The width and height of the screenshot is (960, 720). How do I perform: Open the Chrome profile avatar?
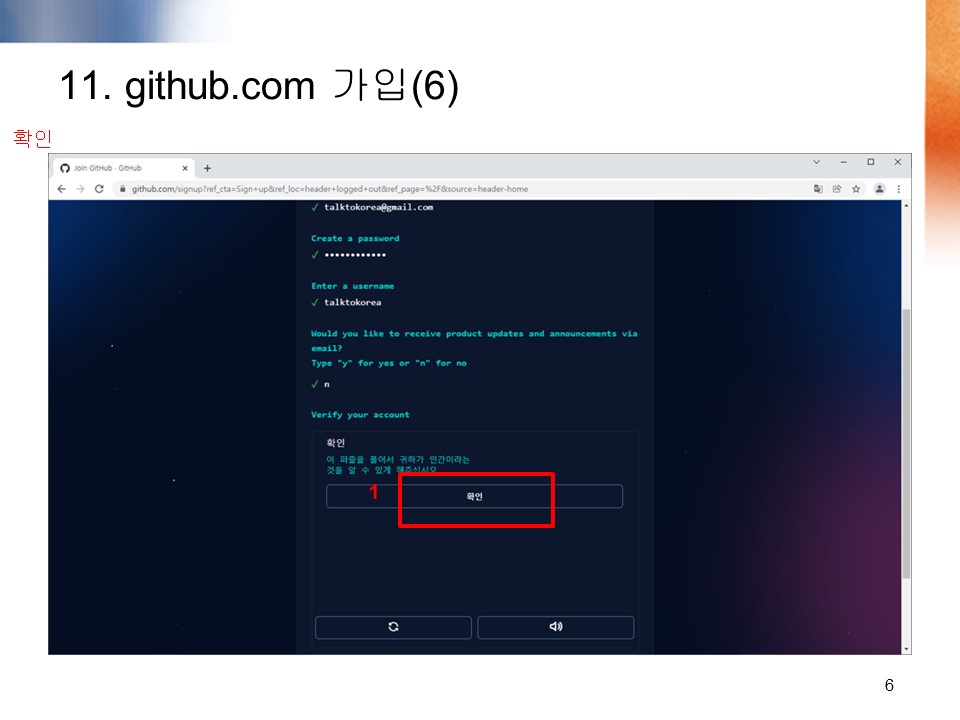click(x=879, y=189)
